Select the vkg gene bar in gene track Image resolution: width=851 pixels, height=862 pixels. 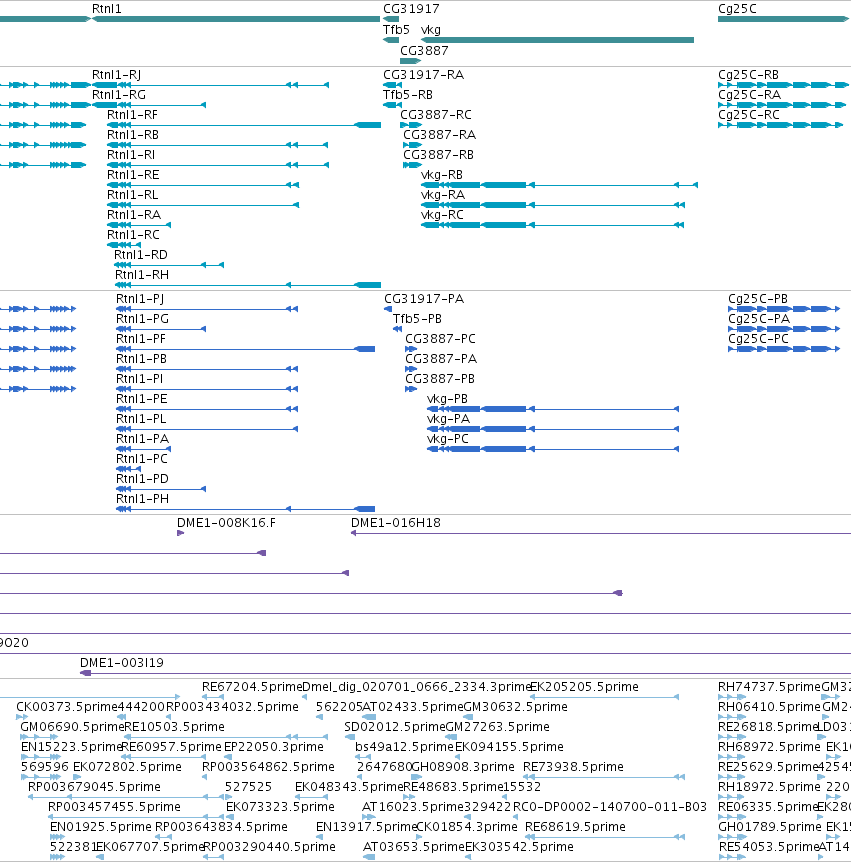(557, 40)
